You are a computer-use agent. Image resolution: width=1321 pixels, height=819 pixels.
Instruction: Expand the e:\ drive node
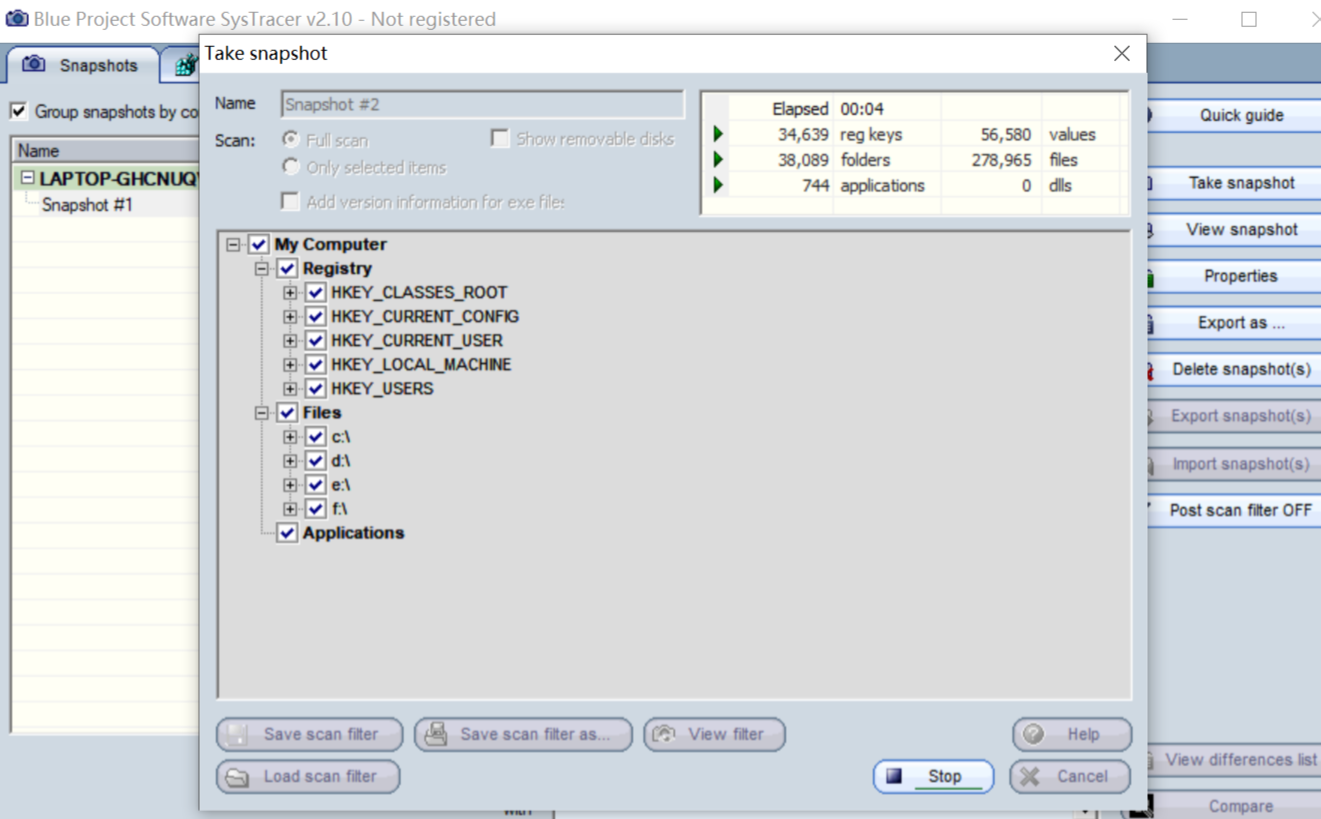click(290, 484)
